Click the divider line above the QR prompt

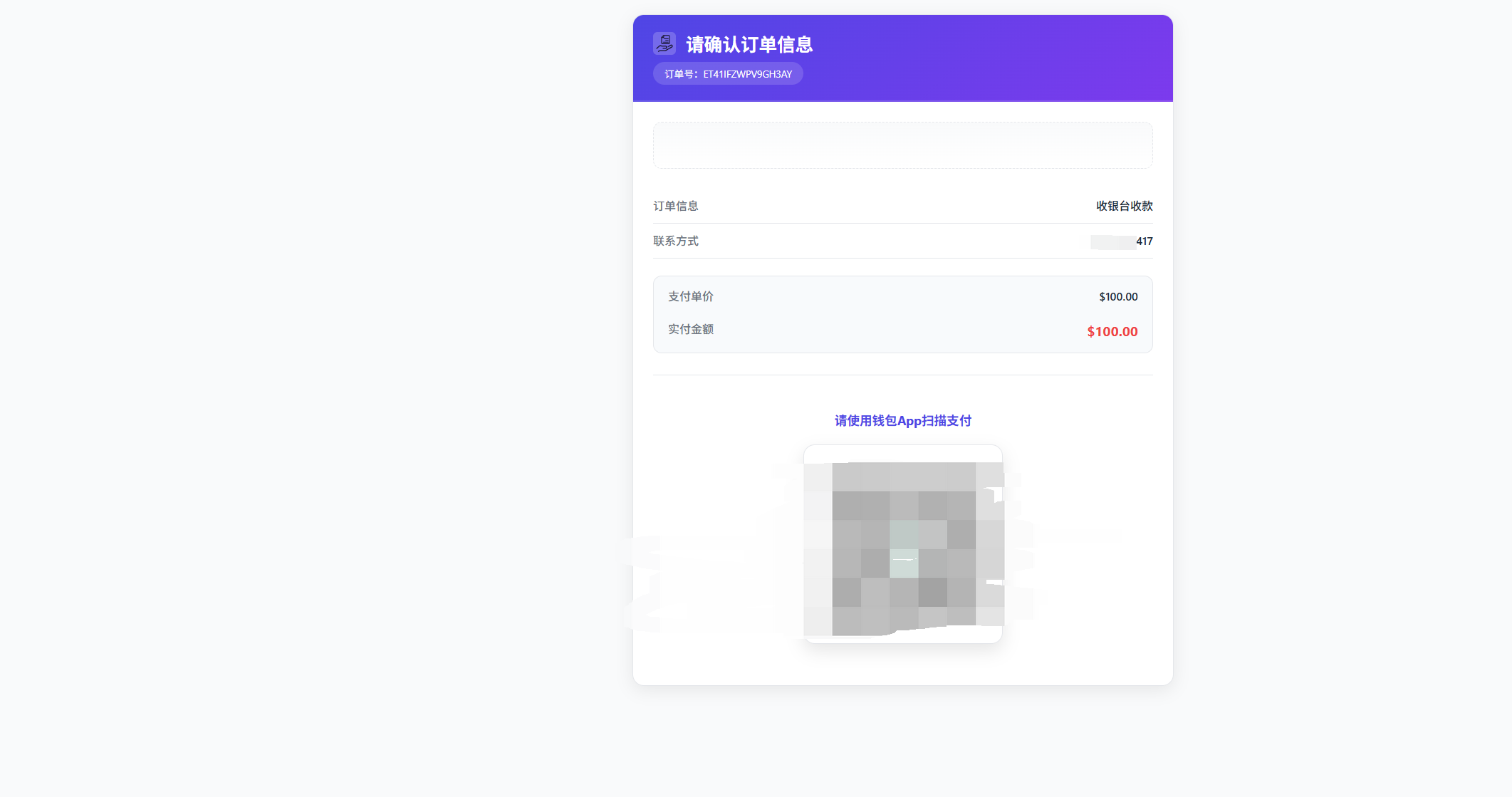click(902, 375)
